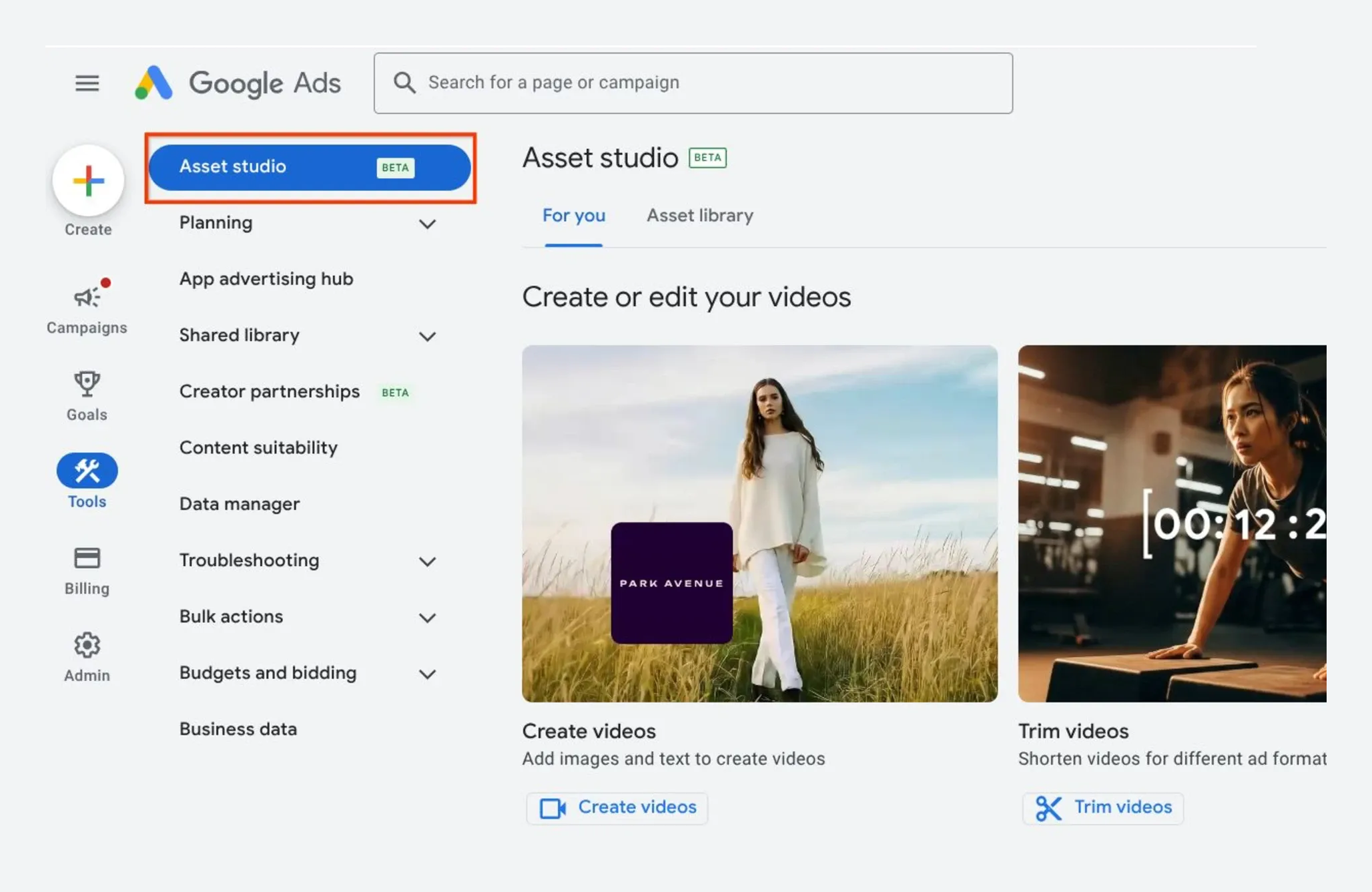Screen dimensions: 1372x892
Task: Click the colorful plus Create button
Action: pyautogui.click(x=88, y=181)
